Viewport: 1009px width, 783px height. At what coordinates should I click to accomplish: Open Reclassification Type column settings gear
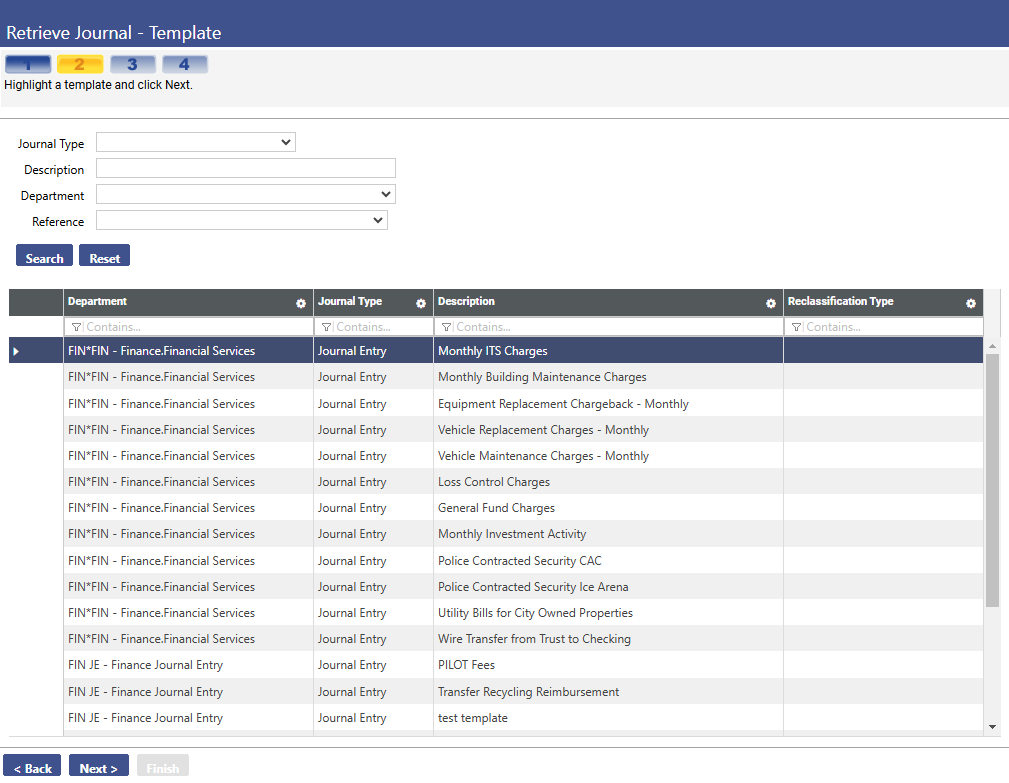971,304
